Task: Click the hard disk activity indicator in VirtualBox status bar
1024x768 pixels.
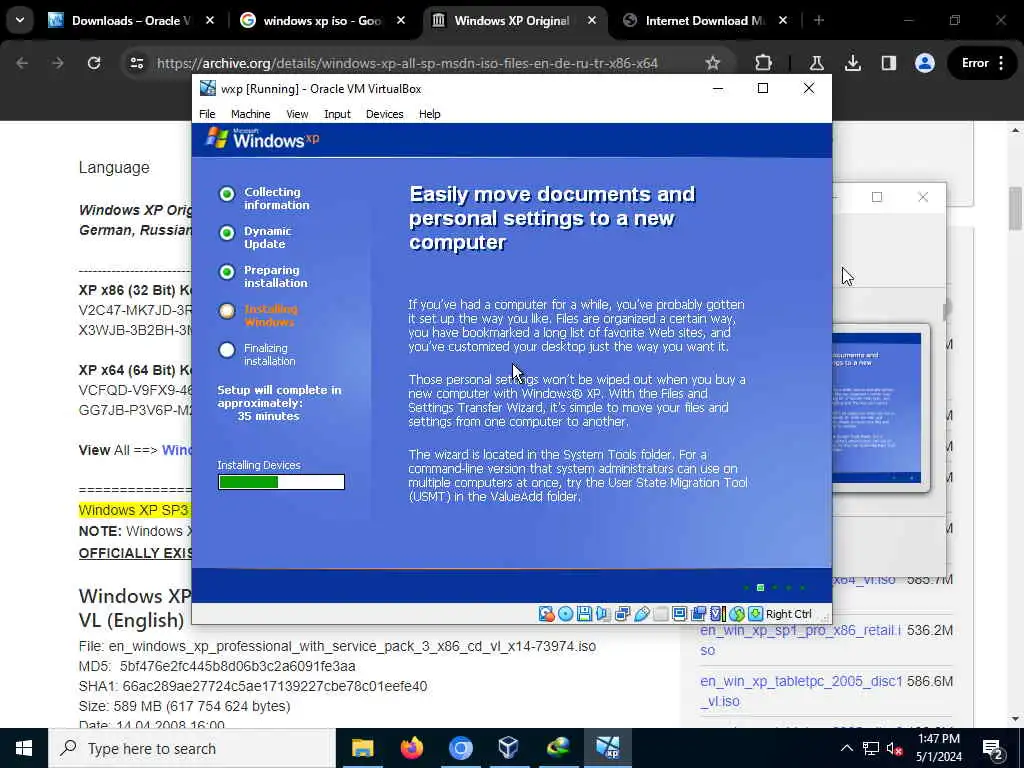Action: pyautogui.click(x=546, y=614)
